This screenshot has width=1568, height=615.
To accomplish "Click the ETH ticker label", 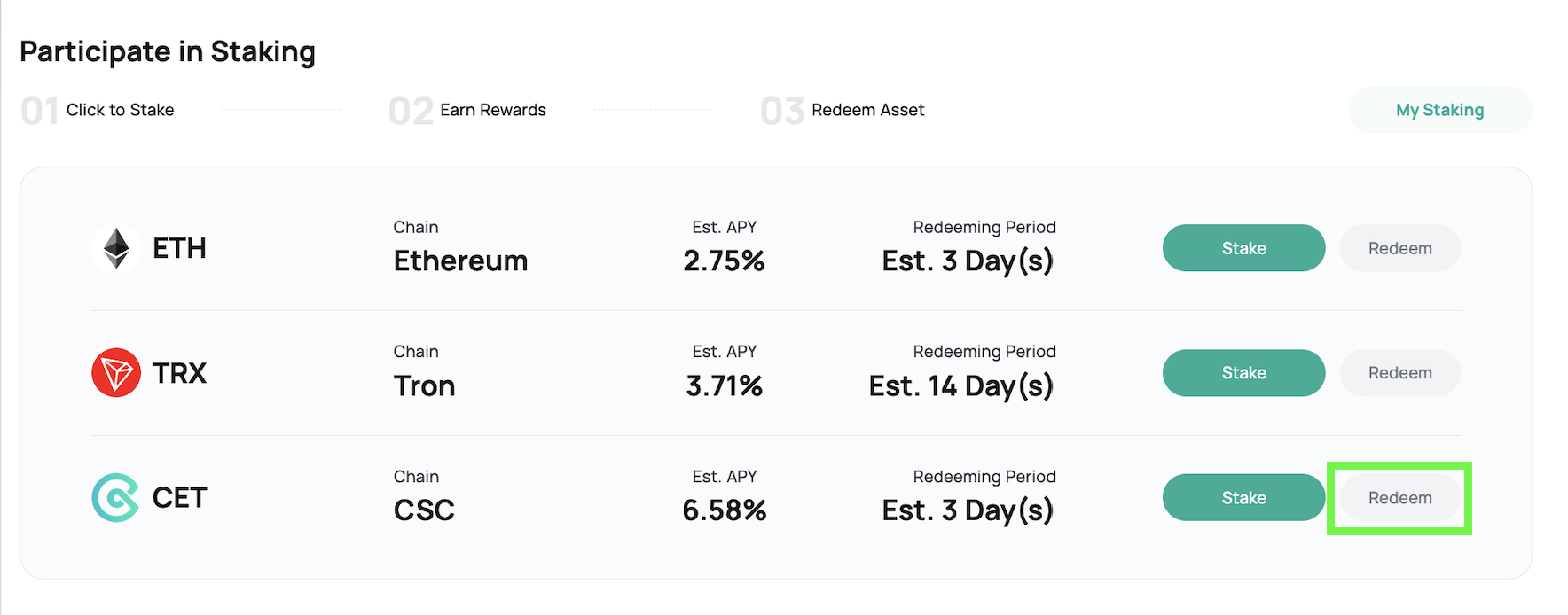I will [x=179, y=248].
